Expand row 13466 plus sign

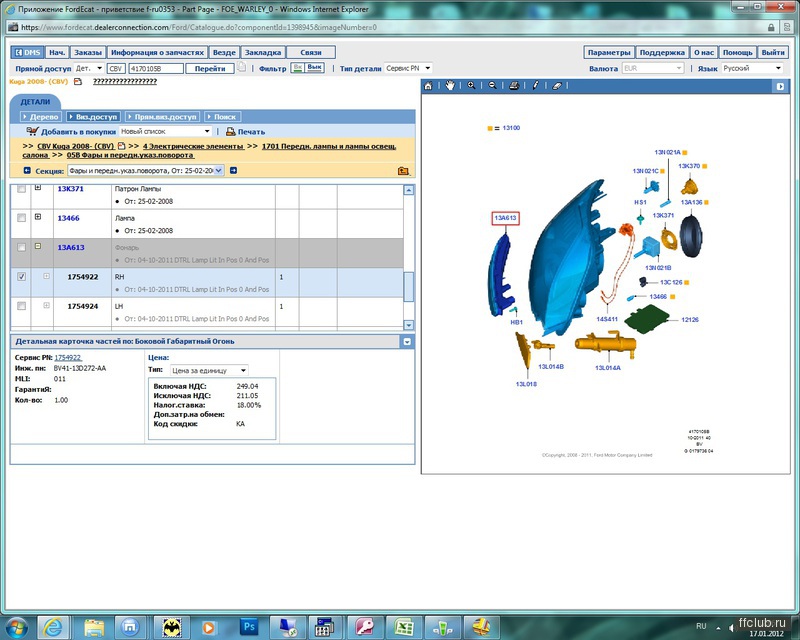38,217
